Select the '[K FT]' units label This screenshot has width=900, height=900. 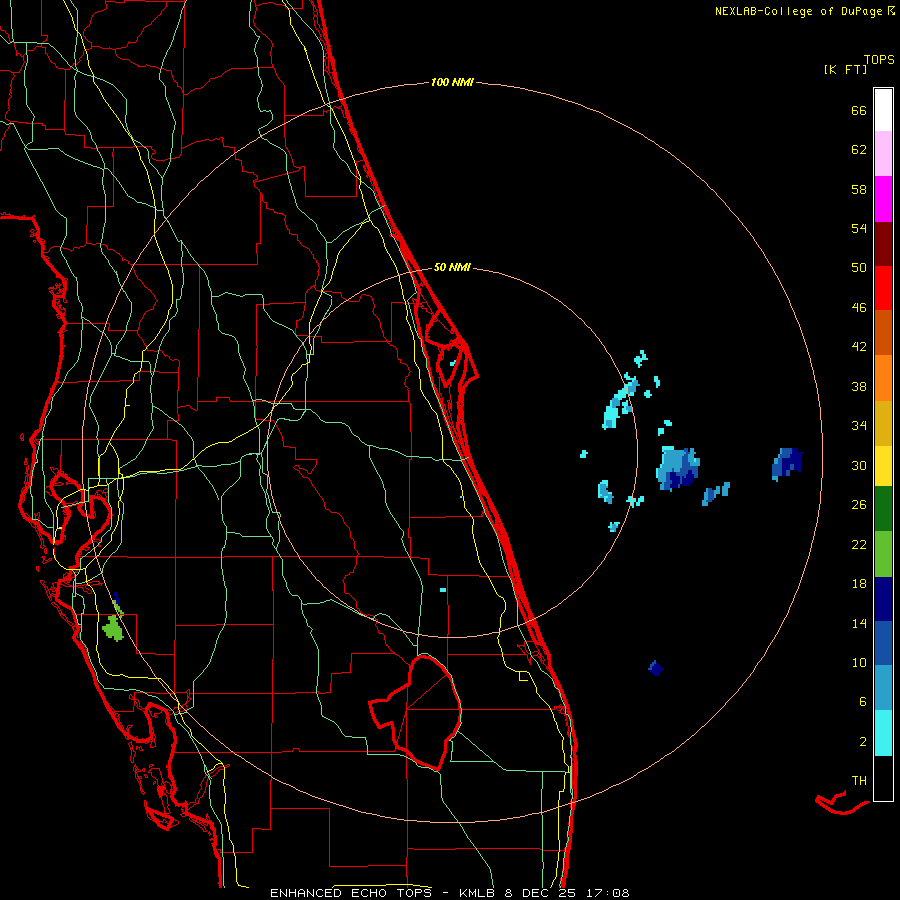tap(845, 69)
